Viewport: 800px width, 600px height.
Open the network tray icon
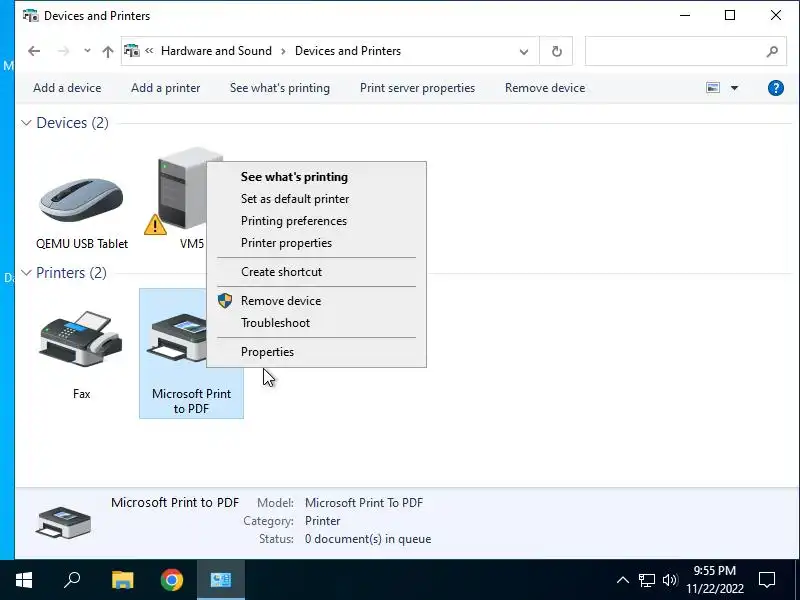click(646, 580)
